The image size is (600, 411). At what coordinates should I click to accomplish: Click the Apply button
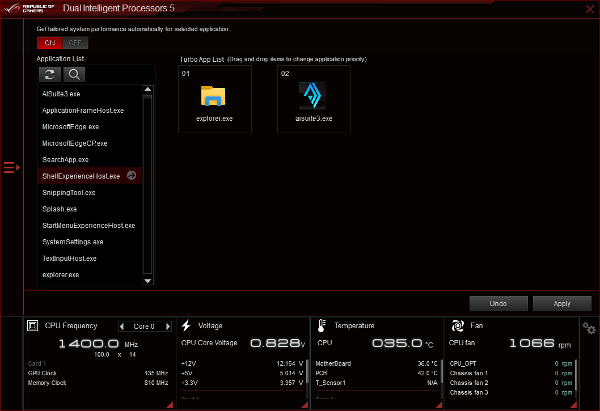click(561, 303)
